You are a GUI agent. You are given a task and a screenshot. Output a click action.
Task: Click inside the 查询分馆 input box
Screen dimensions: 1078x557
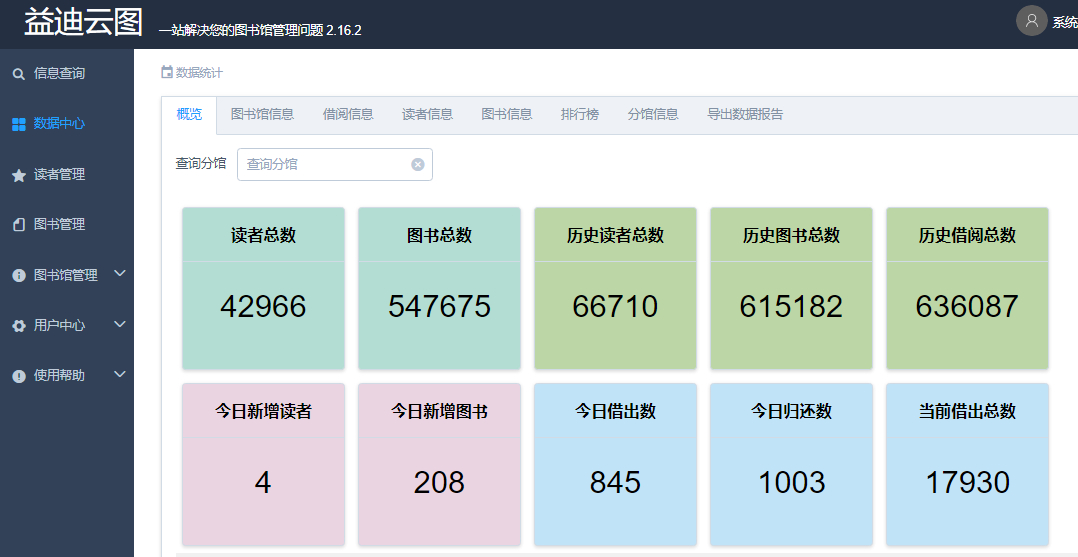click(x=322, y=164)
